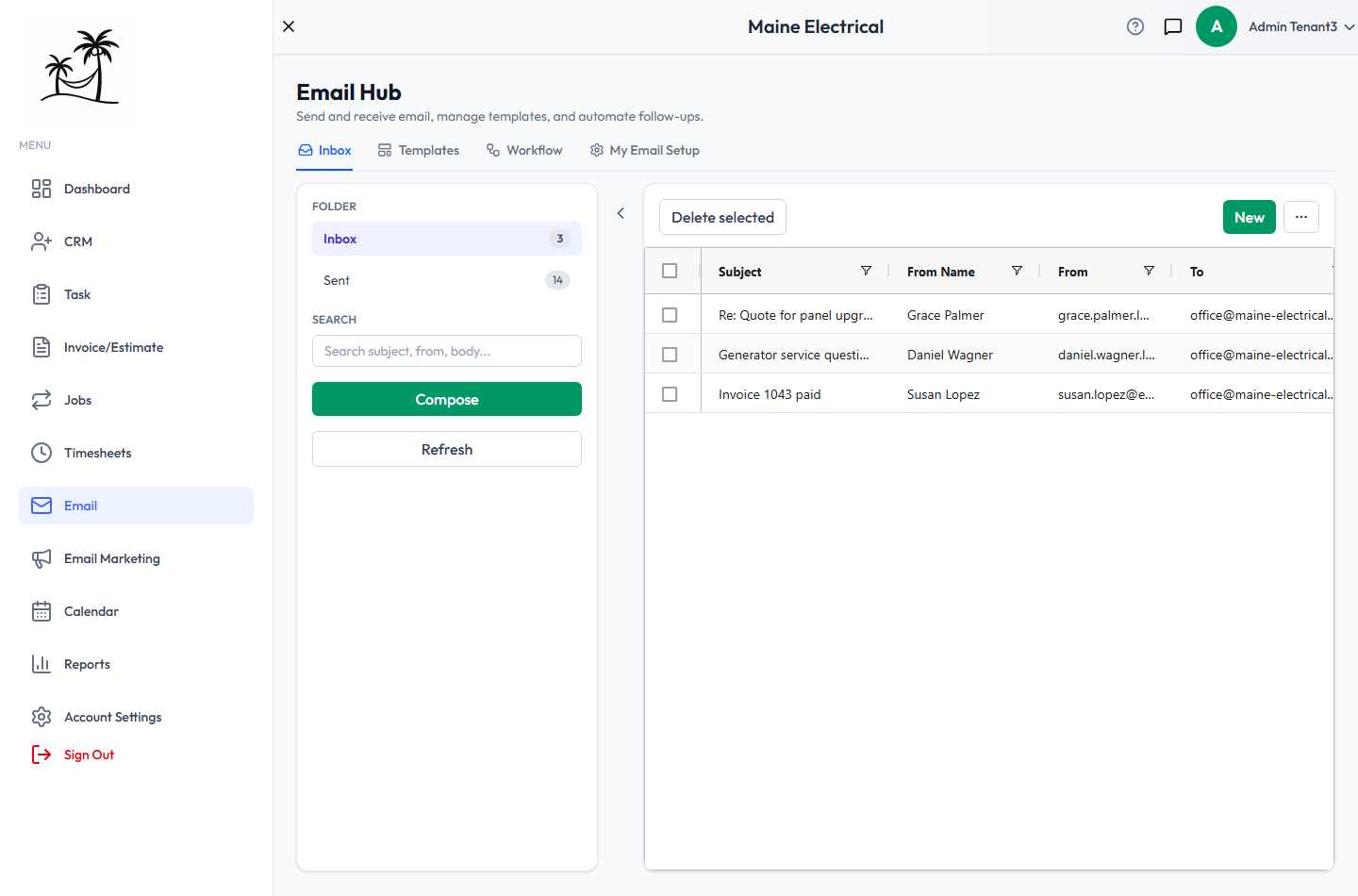The height and width of the screenshot is (896, 1358).
Task: Open help via question mark icon
Action: [1135, 26]
